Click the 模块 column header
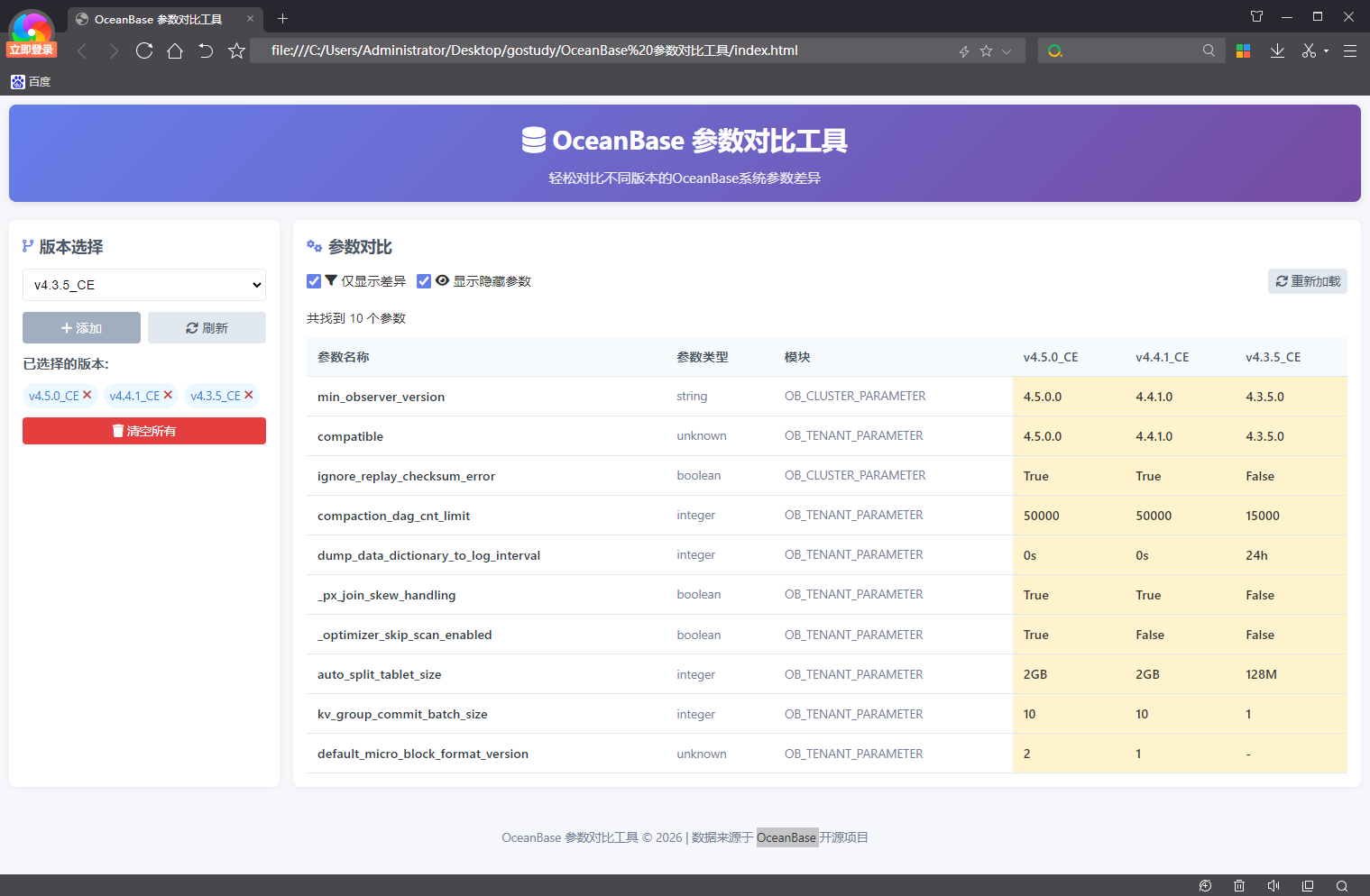Screen dimensions: 1370x896 pyautogui.click(x=797, y=357)
